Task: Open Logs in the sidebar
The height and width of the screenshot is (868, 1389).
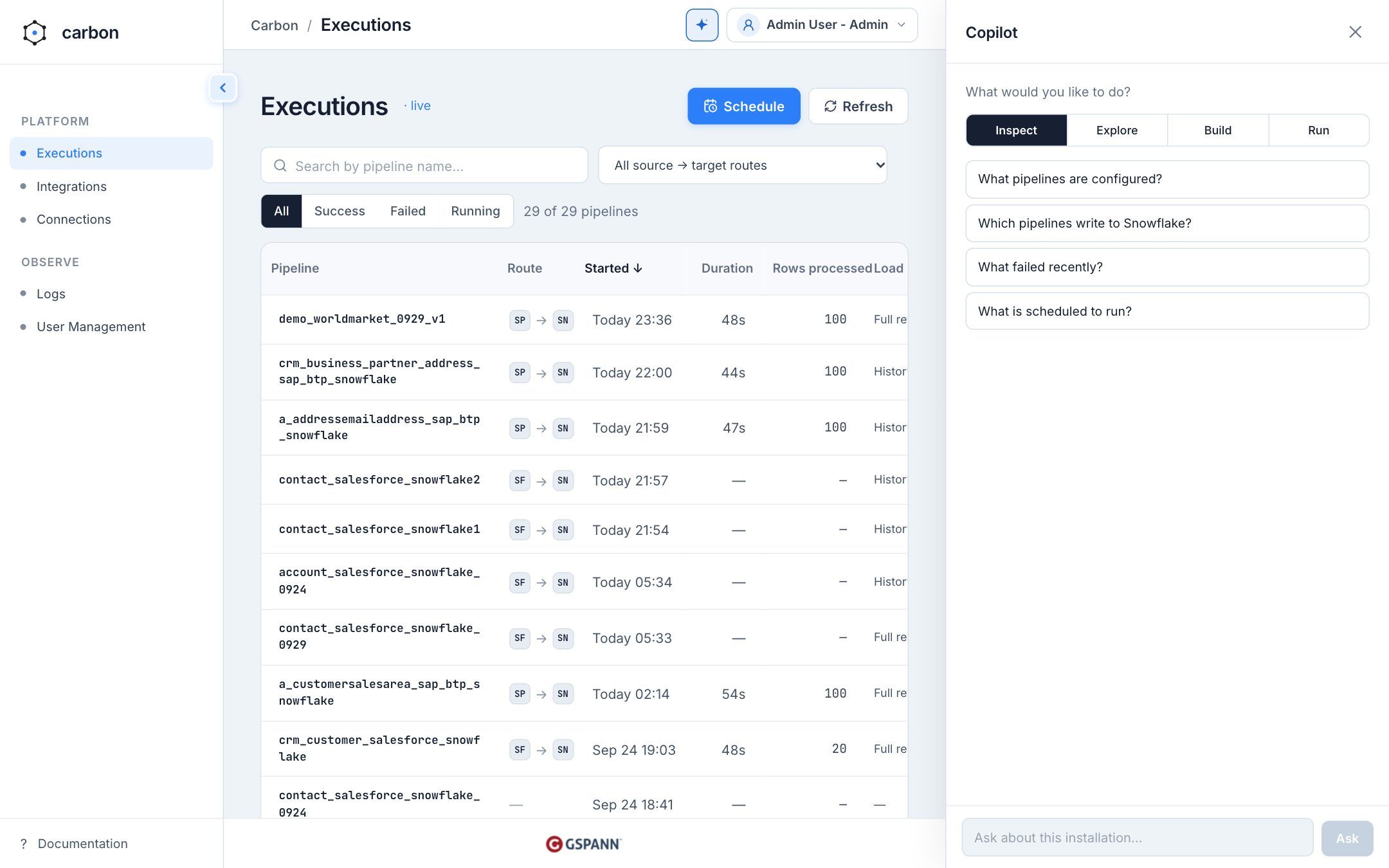Action: [x=111, y=294]
